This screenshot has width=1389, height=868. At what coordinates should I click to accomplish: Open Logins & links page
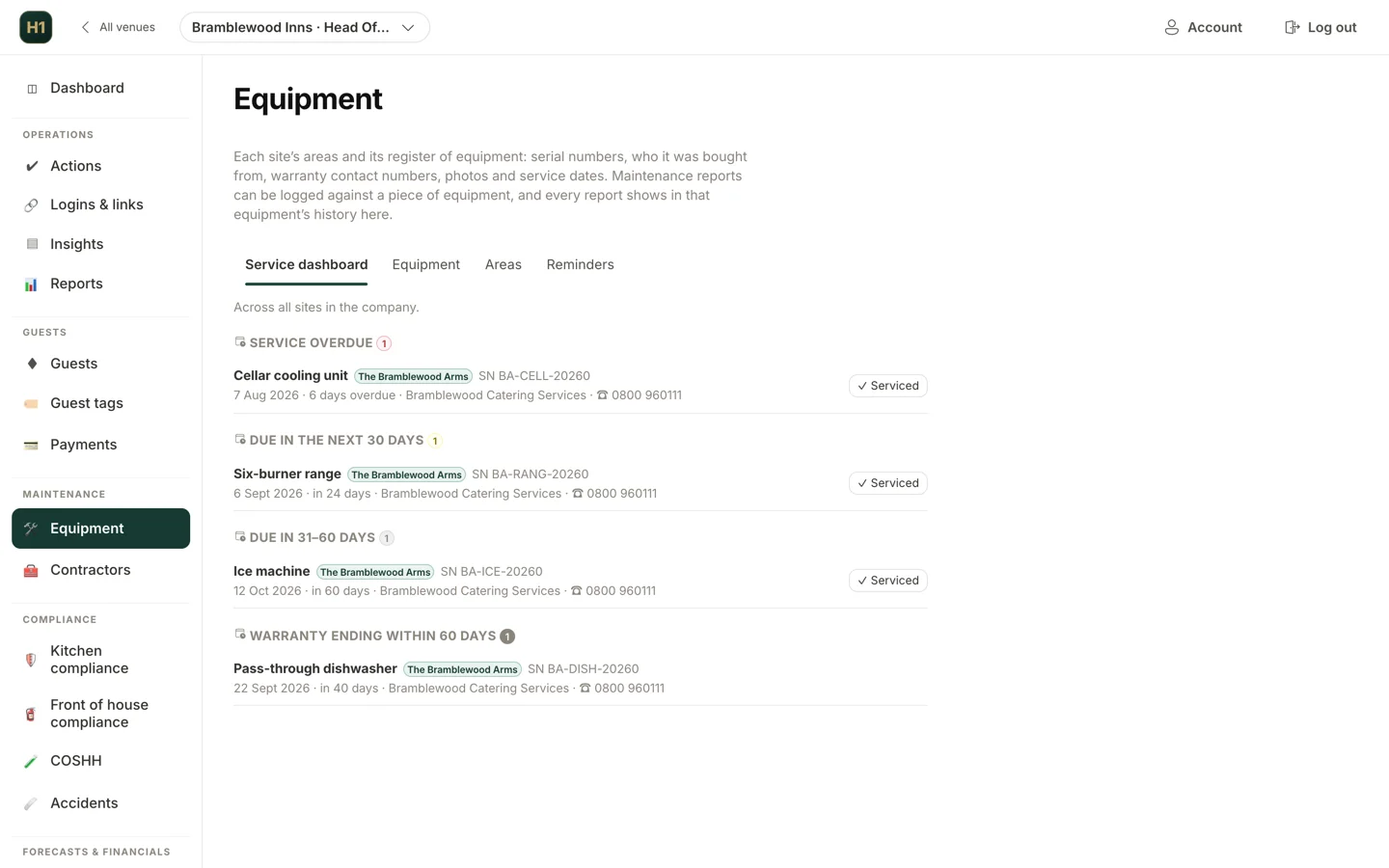coord(100,204)
